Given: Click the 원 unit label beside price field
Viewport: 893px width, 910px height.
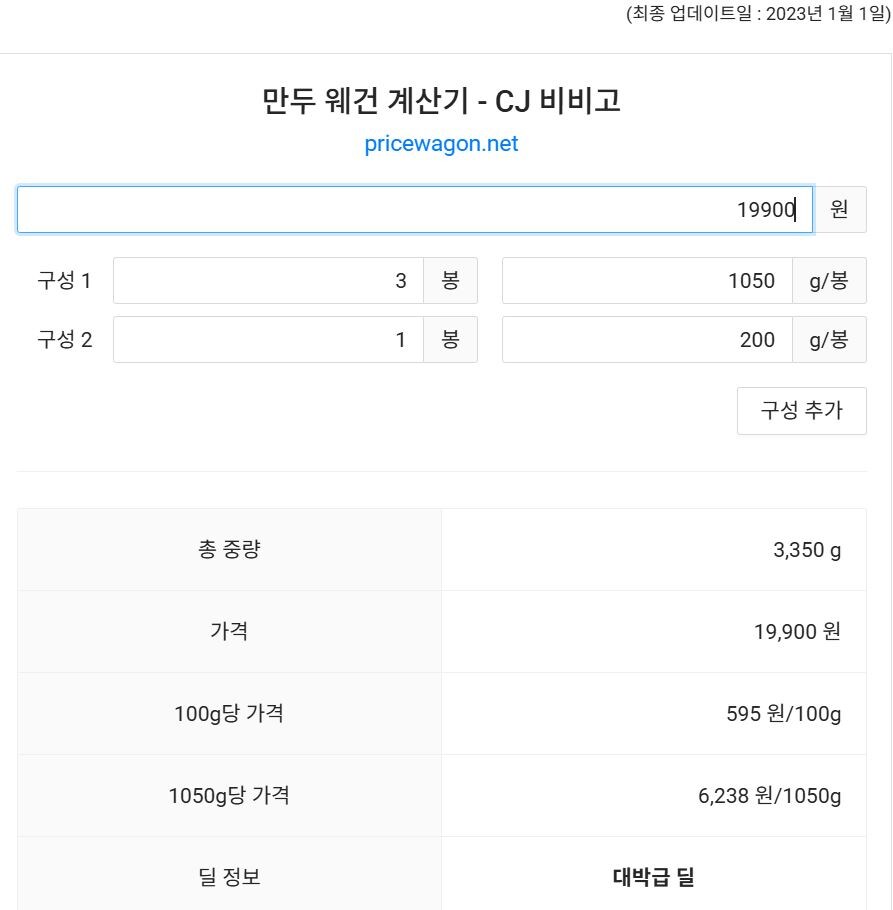Looking at the screenshot, I should click(x=840, y=209).
